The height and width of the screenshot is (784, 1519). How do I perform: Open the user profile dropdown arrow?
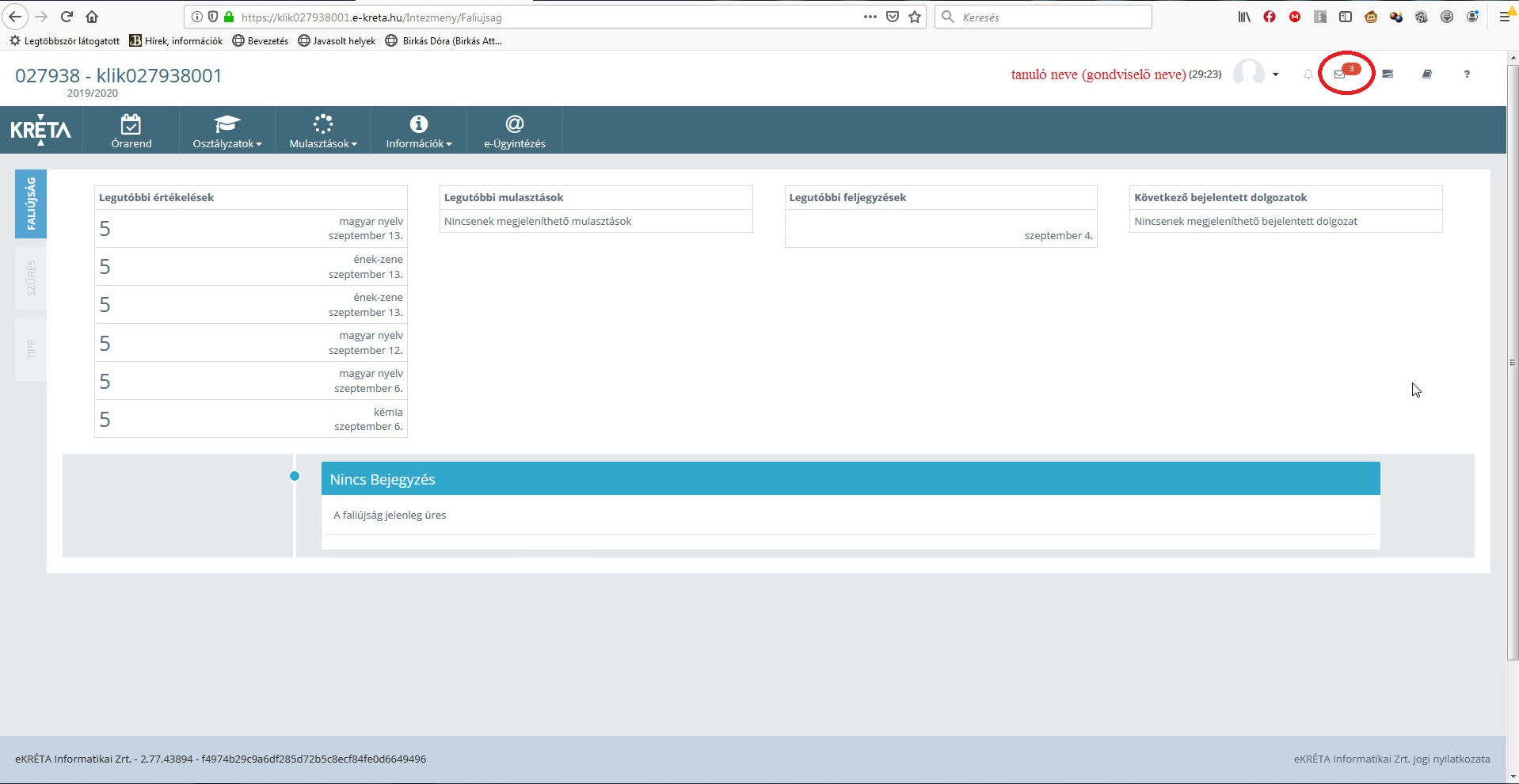pos(1275,74)
